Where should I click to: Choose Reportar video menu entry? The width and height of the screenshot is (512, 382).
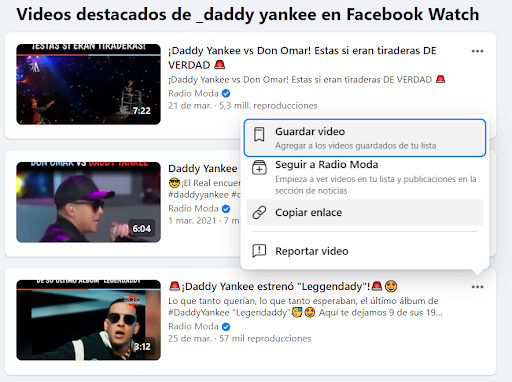(x=365, y=251)
